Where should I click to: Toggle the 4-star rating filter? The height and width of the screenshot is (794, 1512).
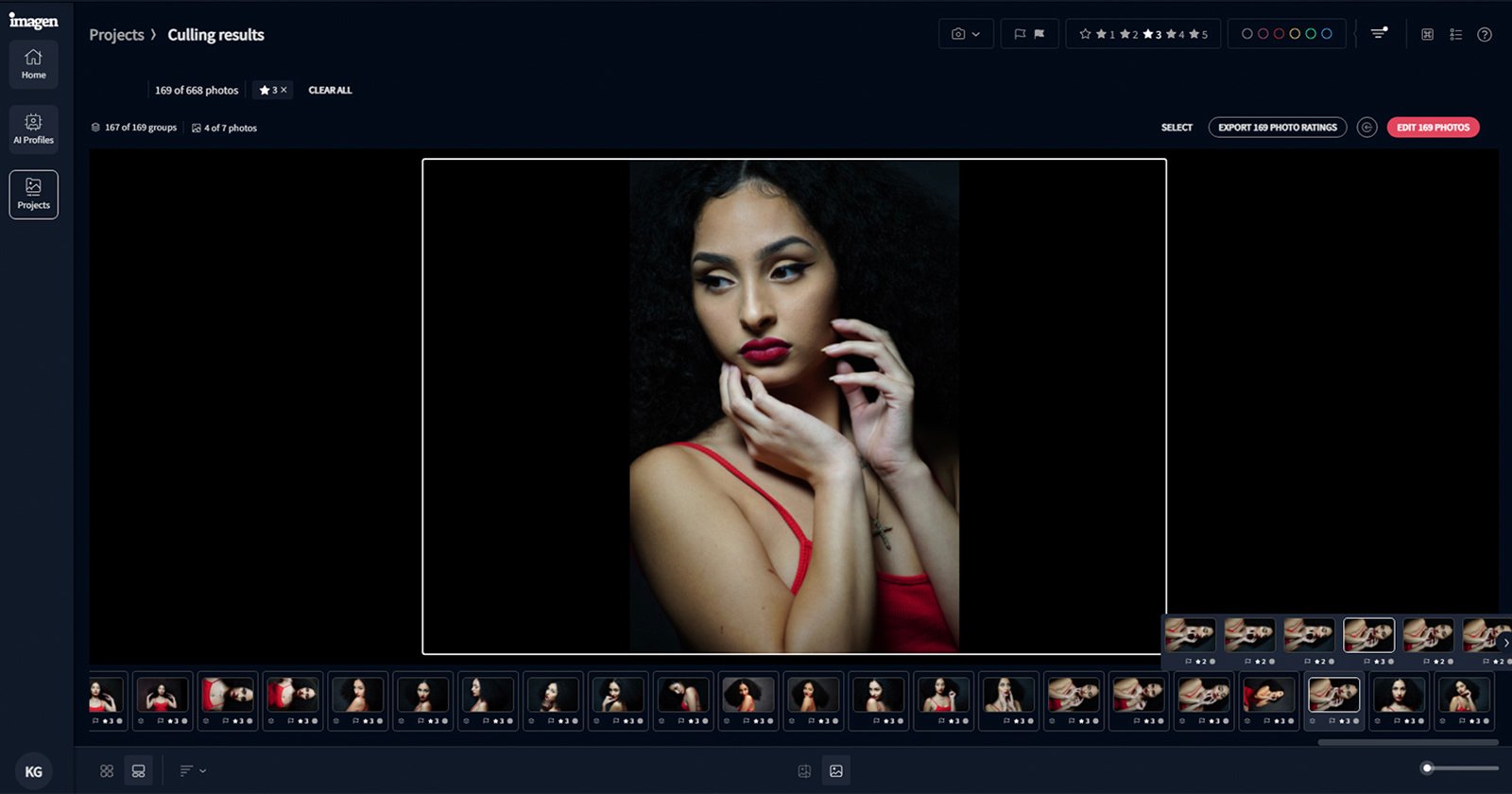click(x=1175, y=34)
